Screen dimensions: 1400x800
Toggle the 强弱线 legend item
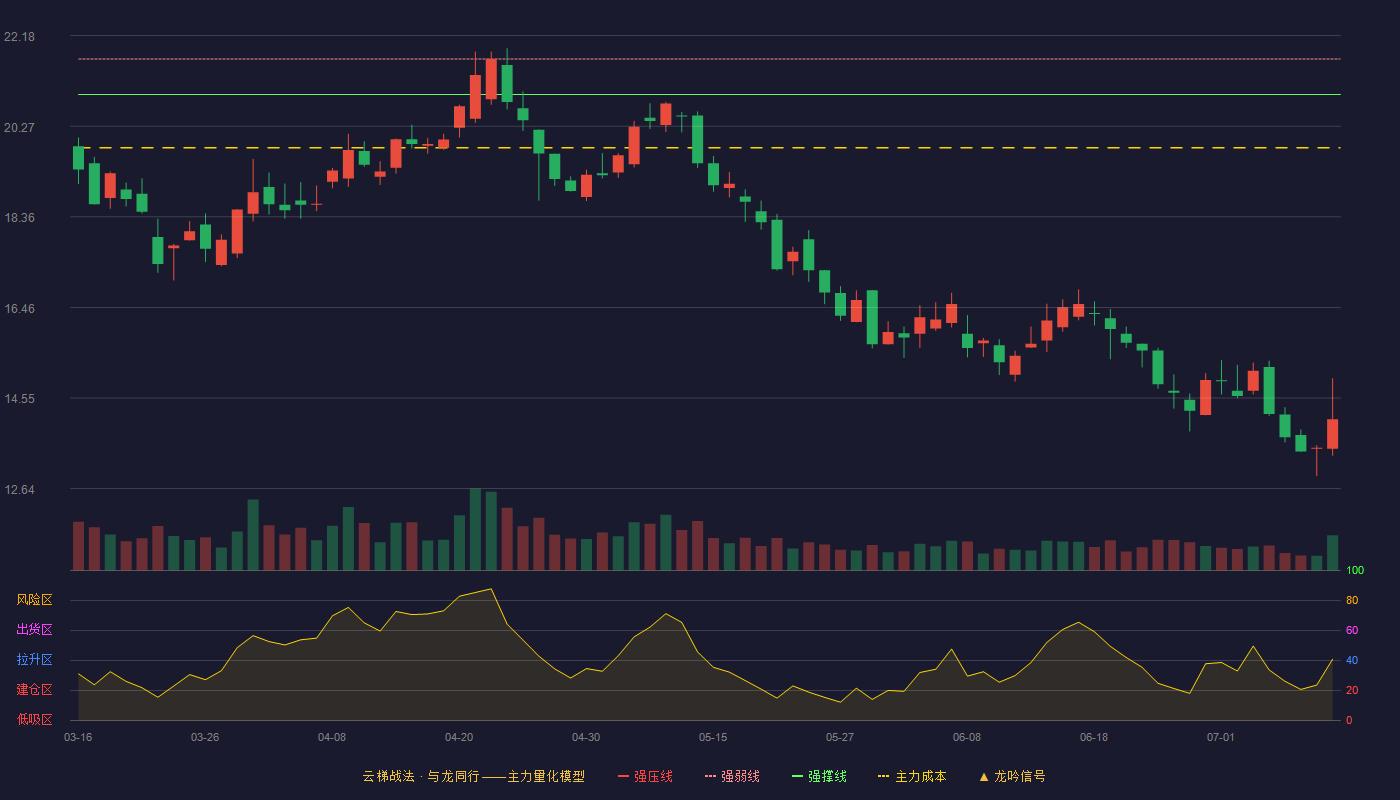coord(732,776)
